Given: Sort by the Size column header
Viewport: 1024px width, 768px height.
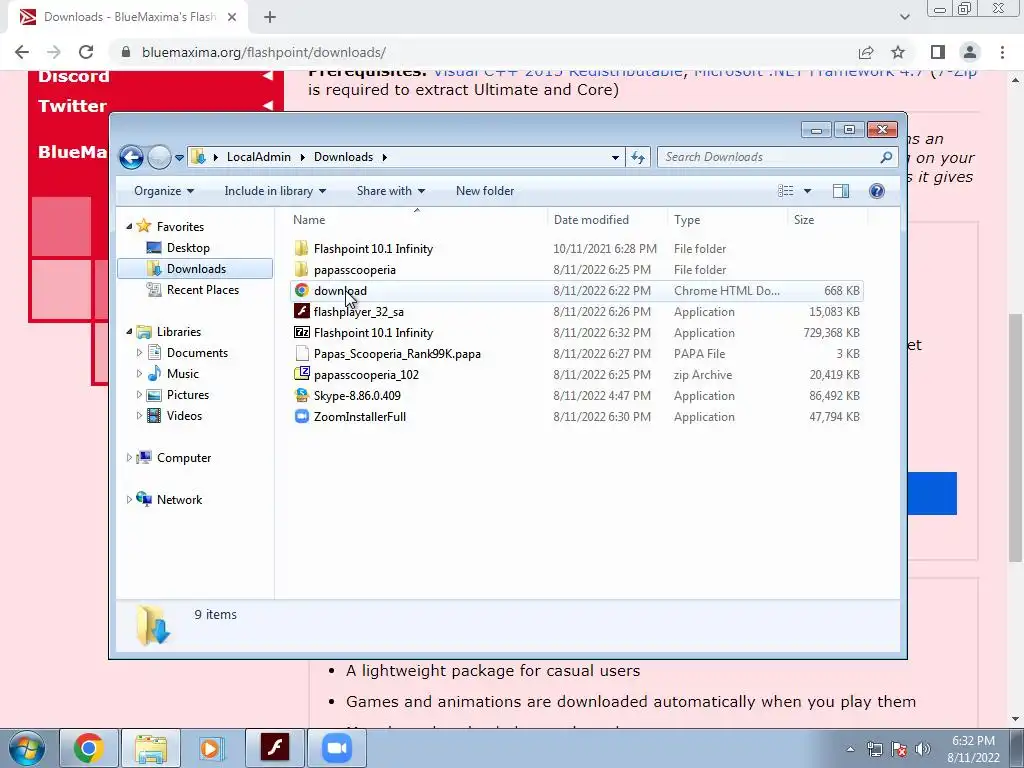Looking at the screenshot, I should pos(804,220).
